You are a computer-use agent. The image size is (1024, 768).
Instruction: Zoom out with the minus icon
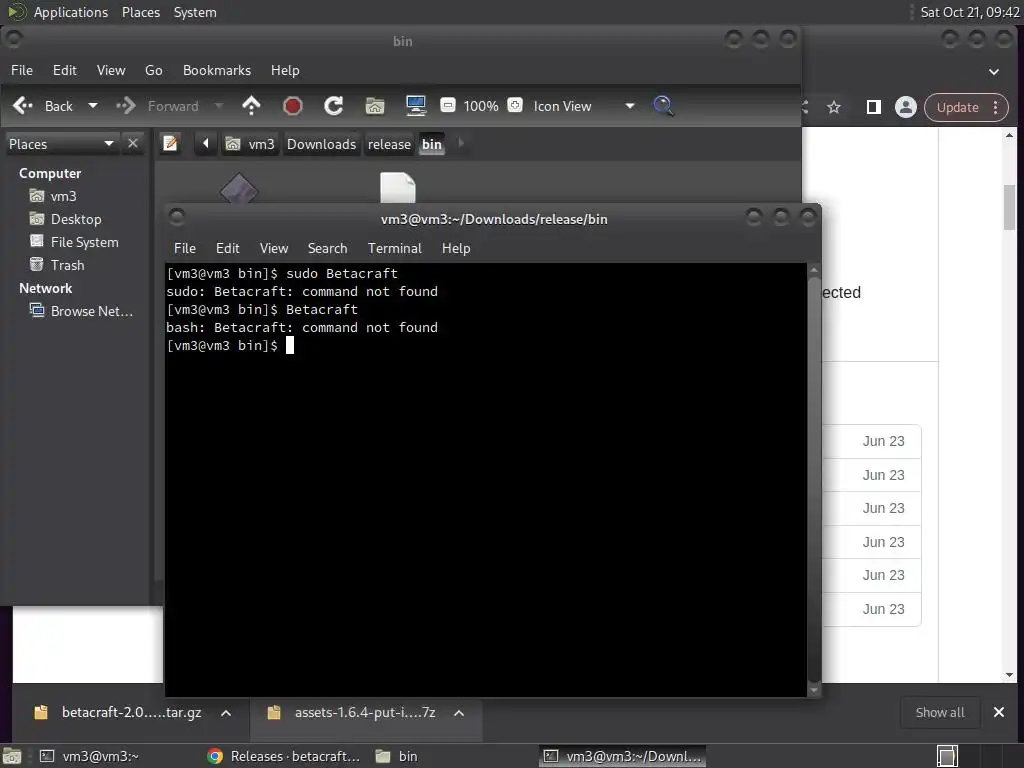(448, 105)
